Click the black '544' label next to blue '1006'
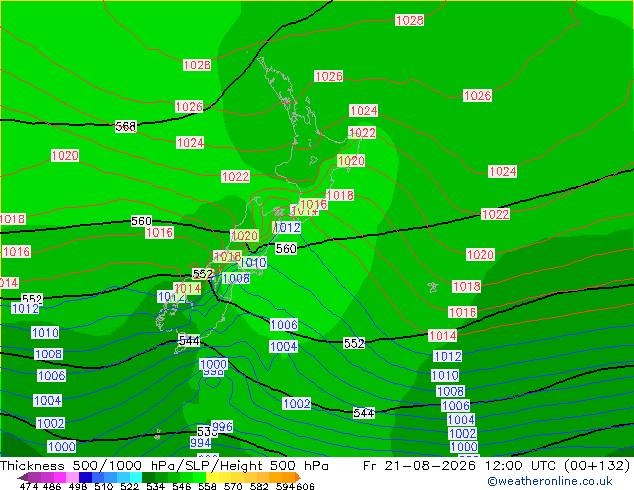 pyautogui.click(x=364, y=413)
